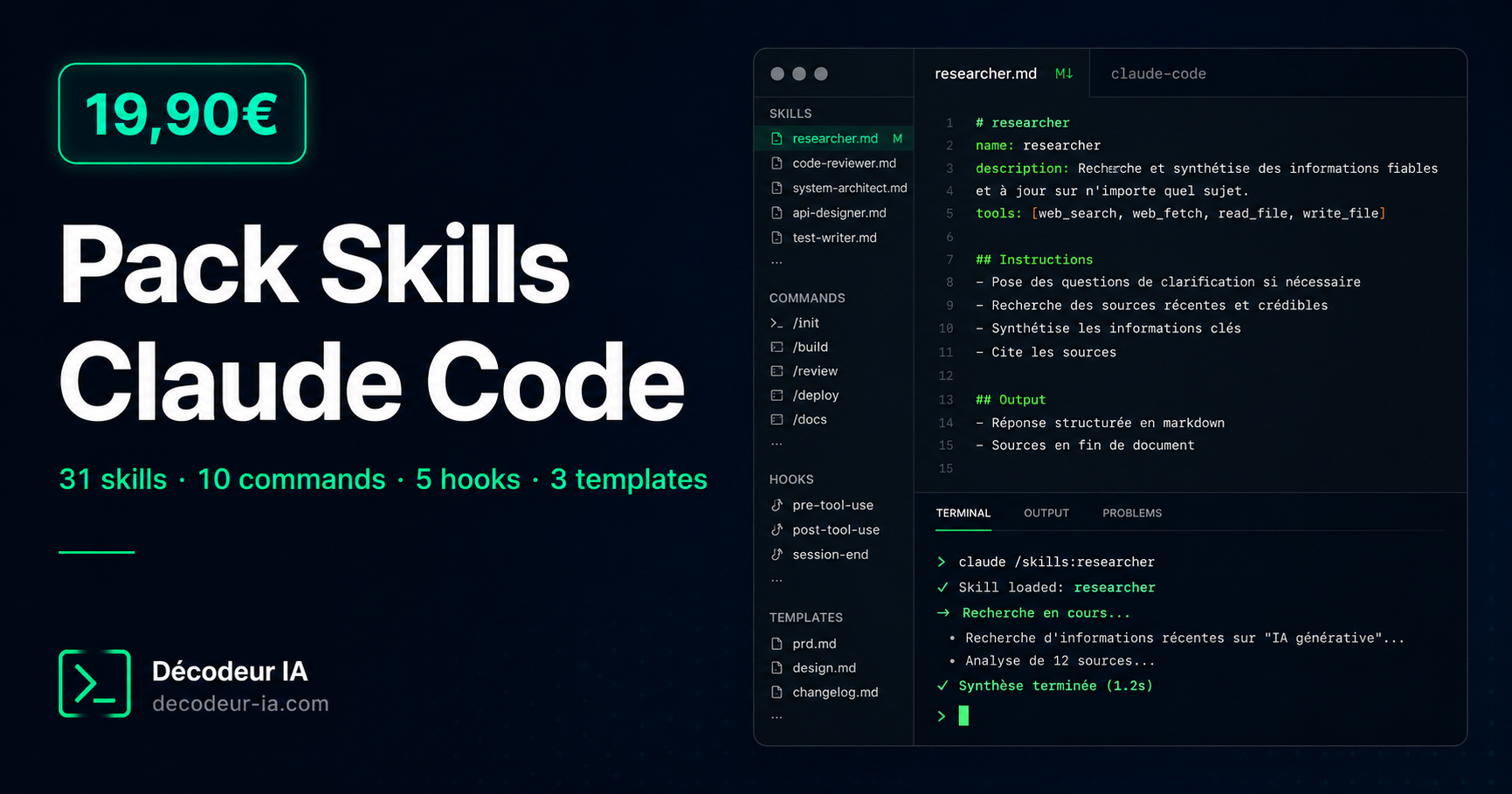Viewport: 1512px width, 794px height.
Task: Click the '3 templates' text
Action: (x=629, y=480)
